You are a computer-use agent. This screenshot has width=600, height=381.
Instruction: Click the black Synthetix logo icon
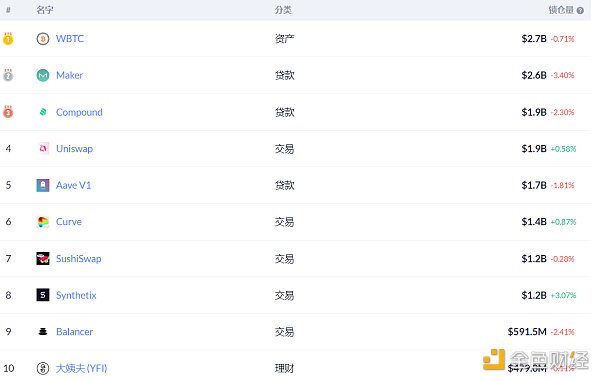pyautogui.click(x=43, y=295)
